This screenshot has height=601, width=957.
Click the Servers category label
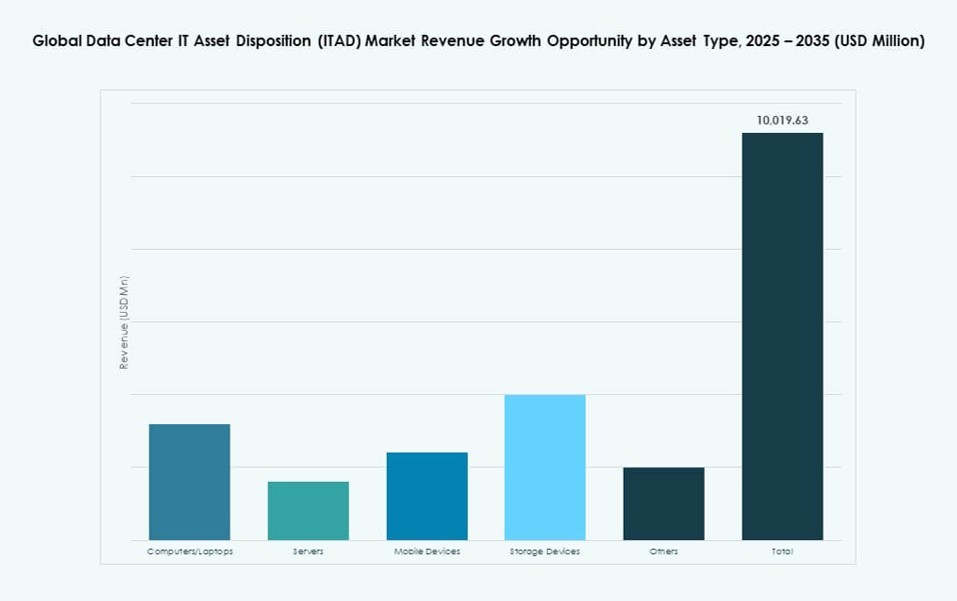(x=308, y=551)
